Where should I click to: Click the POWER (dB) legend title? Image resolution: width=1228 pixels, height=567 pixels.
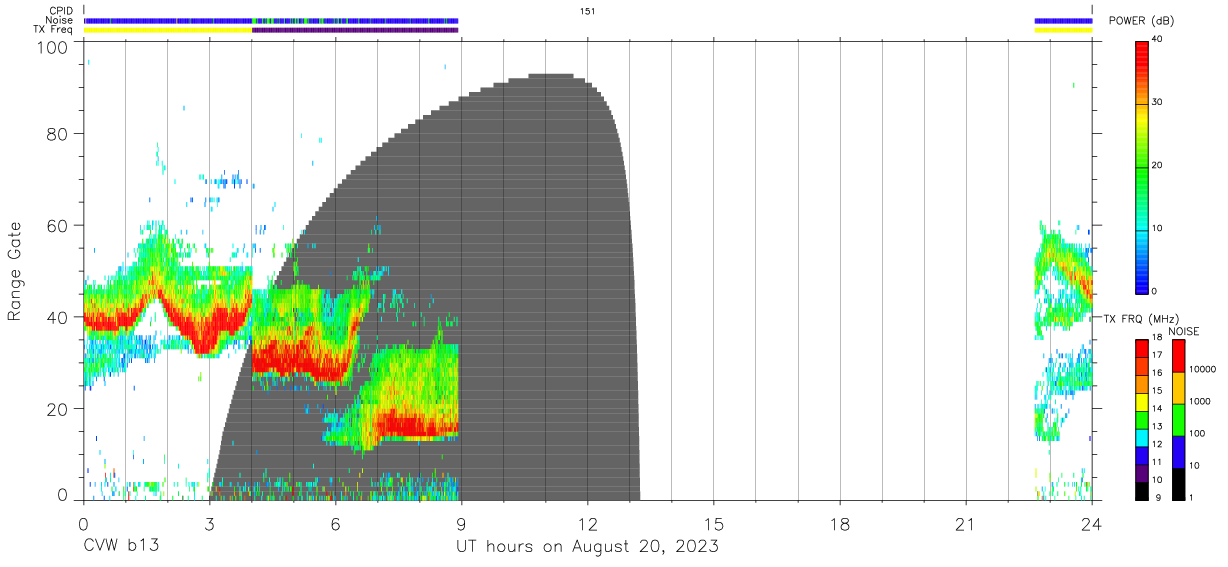pyautogui.click(x=1142, y=20)
